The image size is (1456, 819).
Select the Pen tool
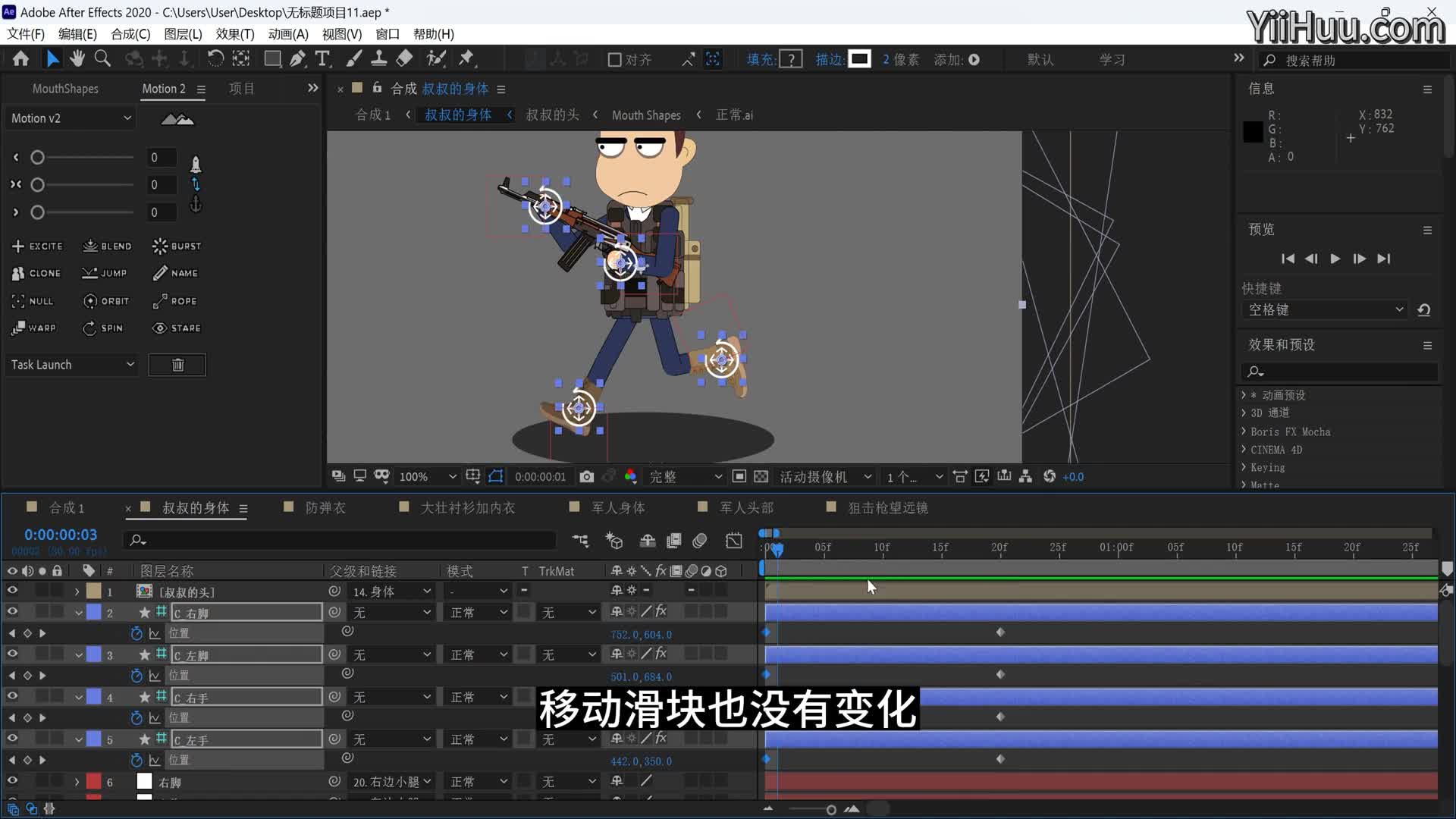pyautogui.click(x=298, y=58)
